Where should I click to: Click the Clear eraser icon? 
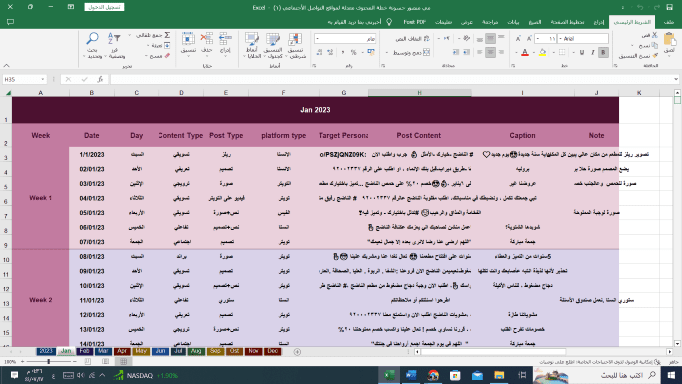167,56
